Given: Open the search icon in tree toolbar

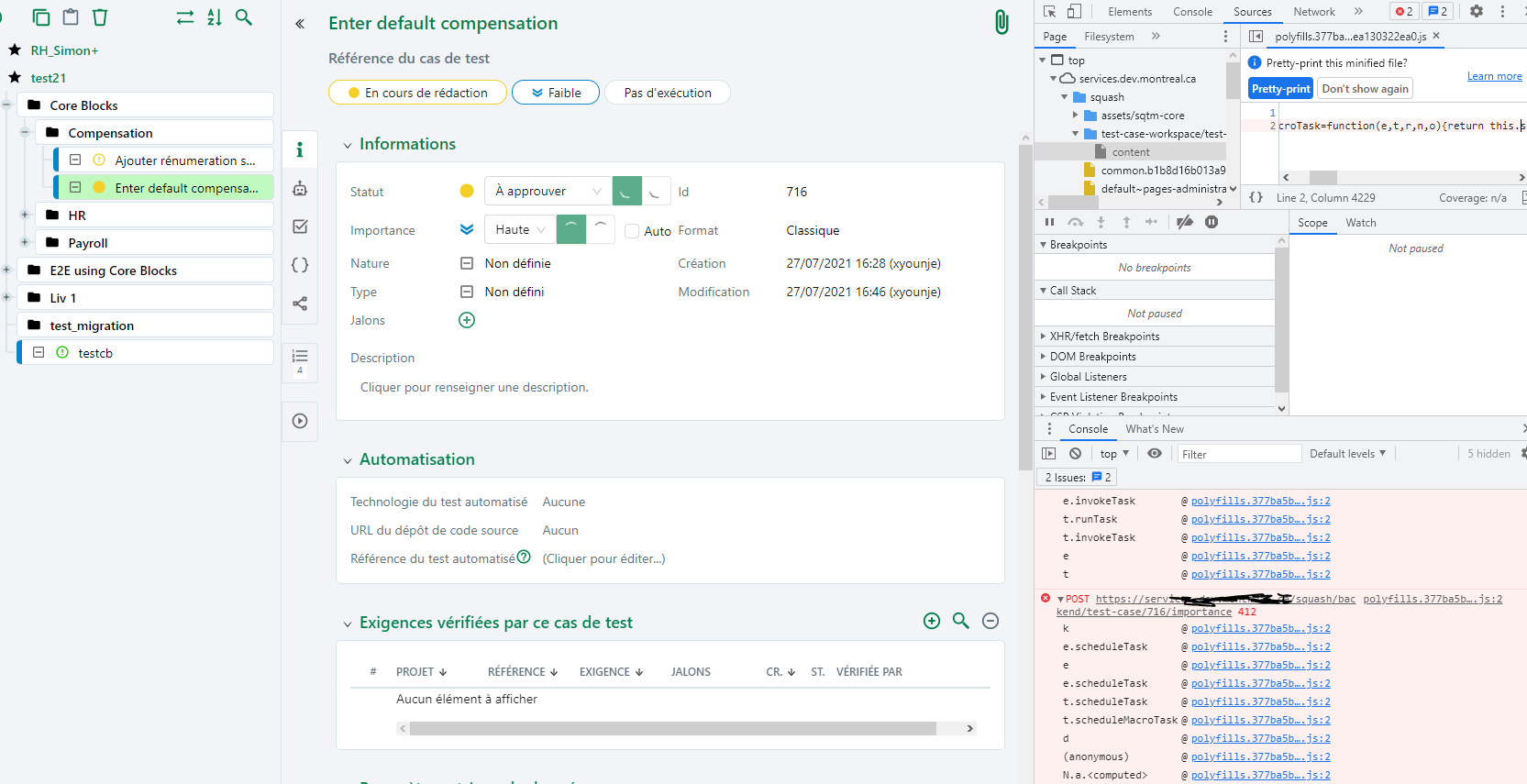Looking at the screenshot, I should pos(244,17).
